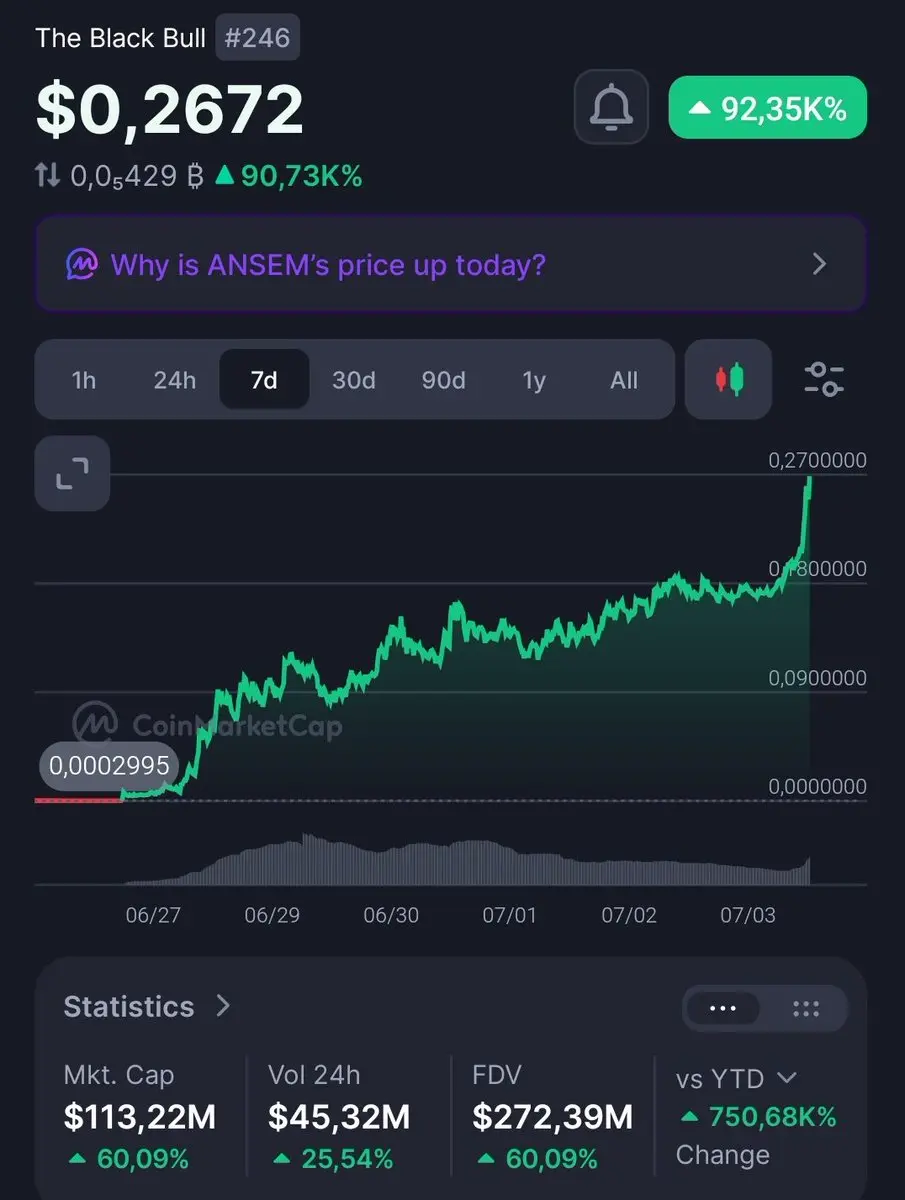Viewport: 905px width, 1200px height.
Task: Toggle the 92,35K% percent change badge
Action: pos(767,108)
